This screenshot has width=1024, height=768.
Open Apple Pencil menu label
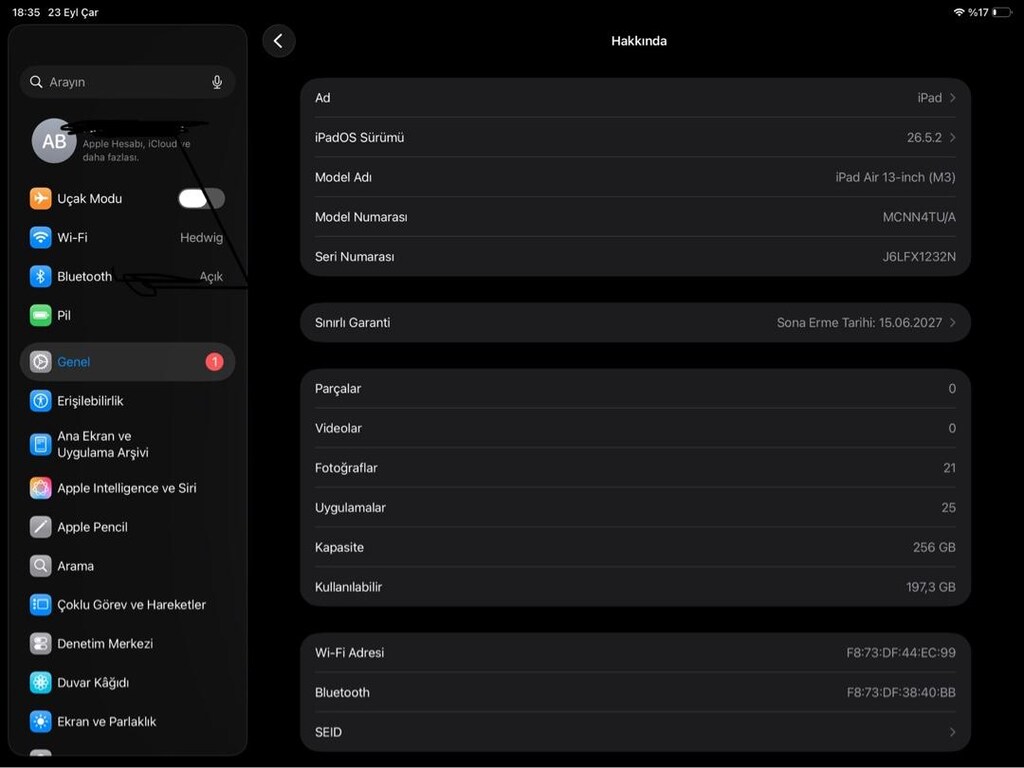[92, 527]
